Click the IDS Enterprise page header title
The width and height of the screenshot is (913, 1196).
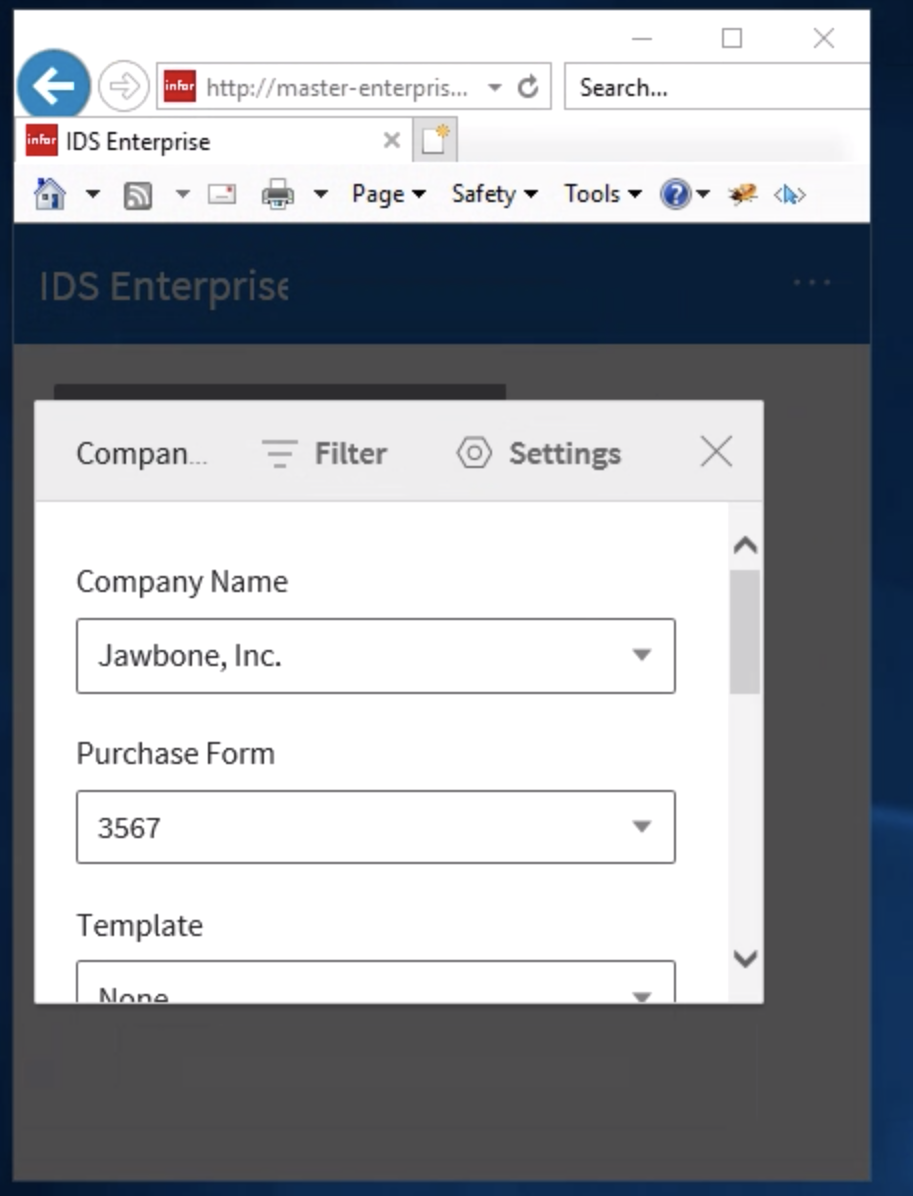tap(164, 287)
